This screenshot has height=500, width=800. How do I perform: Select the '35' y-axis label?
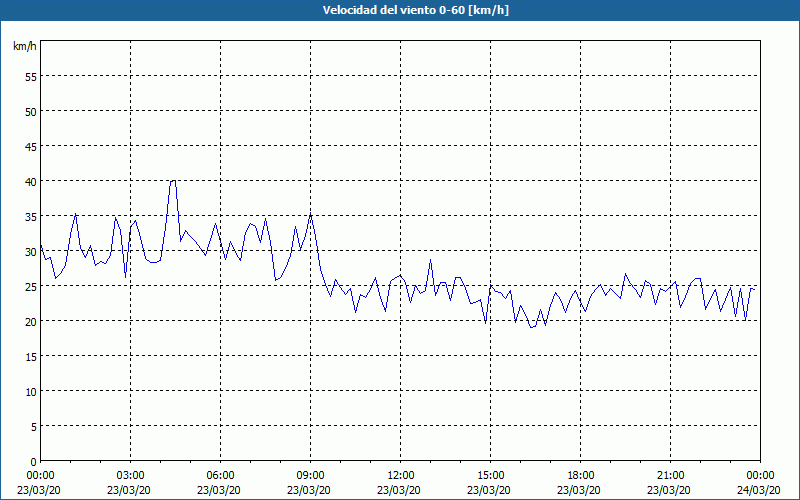pyautogui.click(x=31, y=216)
